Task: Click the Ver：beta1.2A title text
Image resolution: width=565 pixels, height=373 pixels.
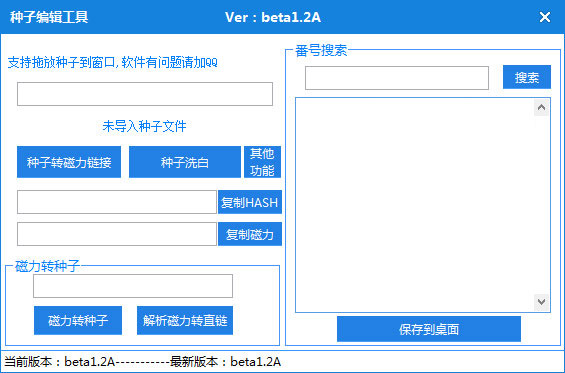Action: click(x=273, y=17)
